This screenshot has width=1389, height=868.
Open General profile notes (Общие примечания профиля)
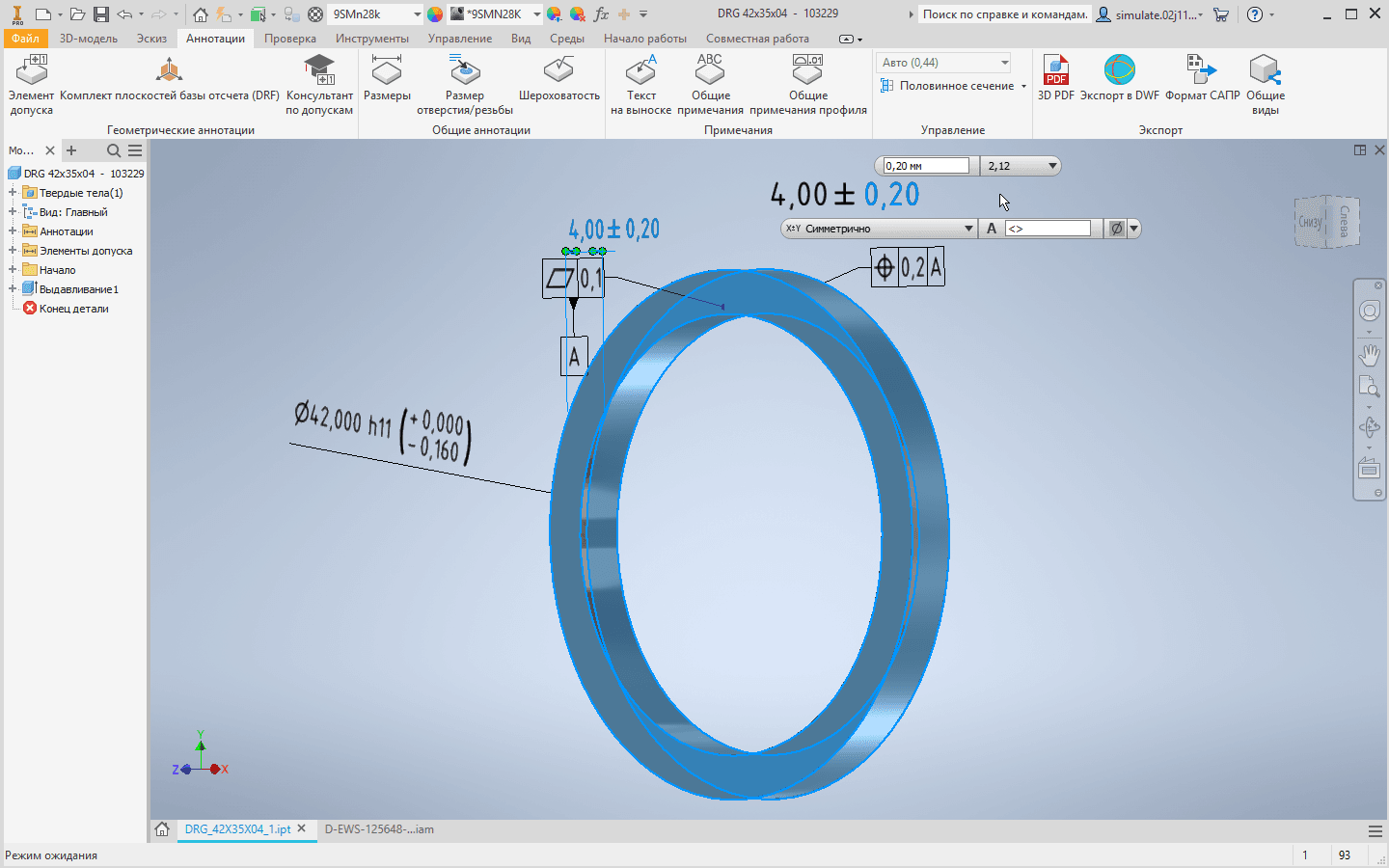[808, 85]
